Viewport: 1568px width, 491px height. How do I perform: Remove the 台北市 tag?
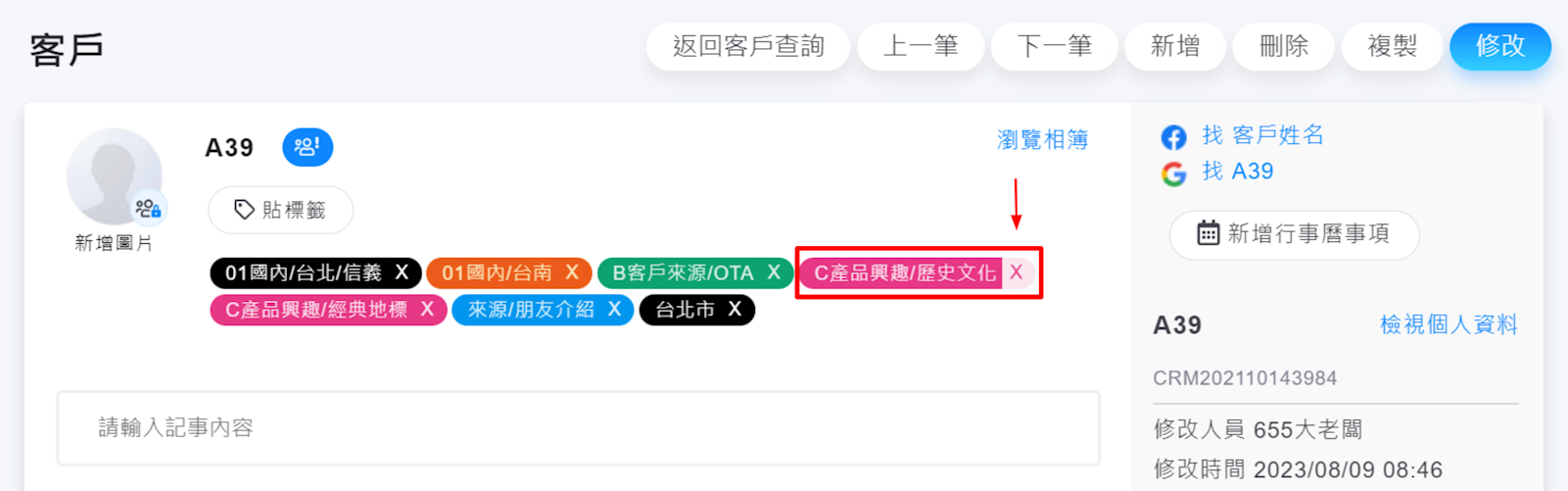(735, 310)
